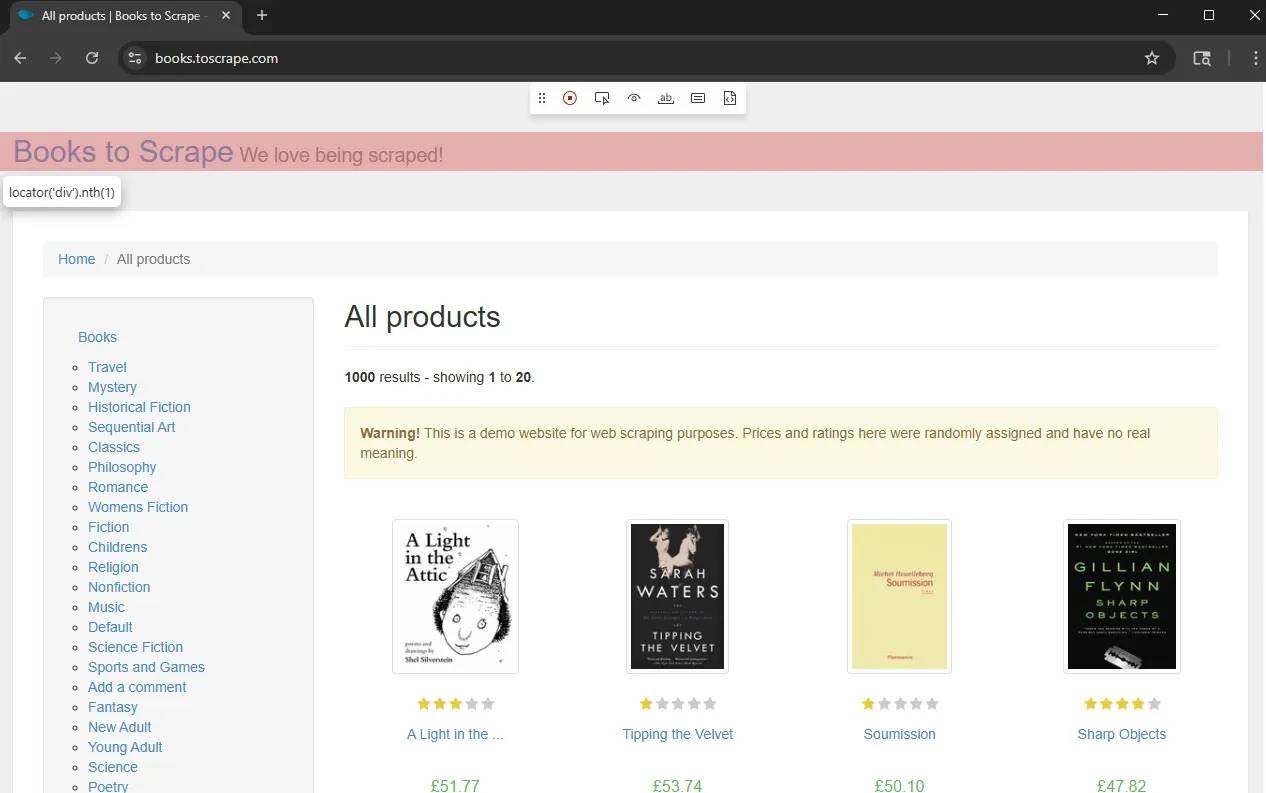The image size is (1266, 793).
Task: Click the £47.82 price
Action: [1122, 786]
